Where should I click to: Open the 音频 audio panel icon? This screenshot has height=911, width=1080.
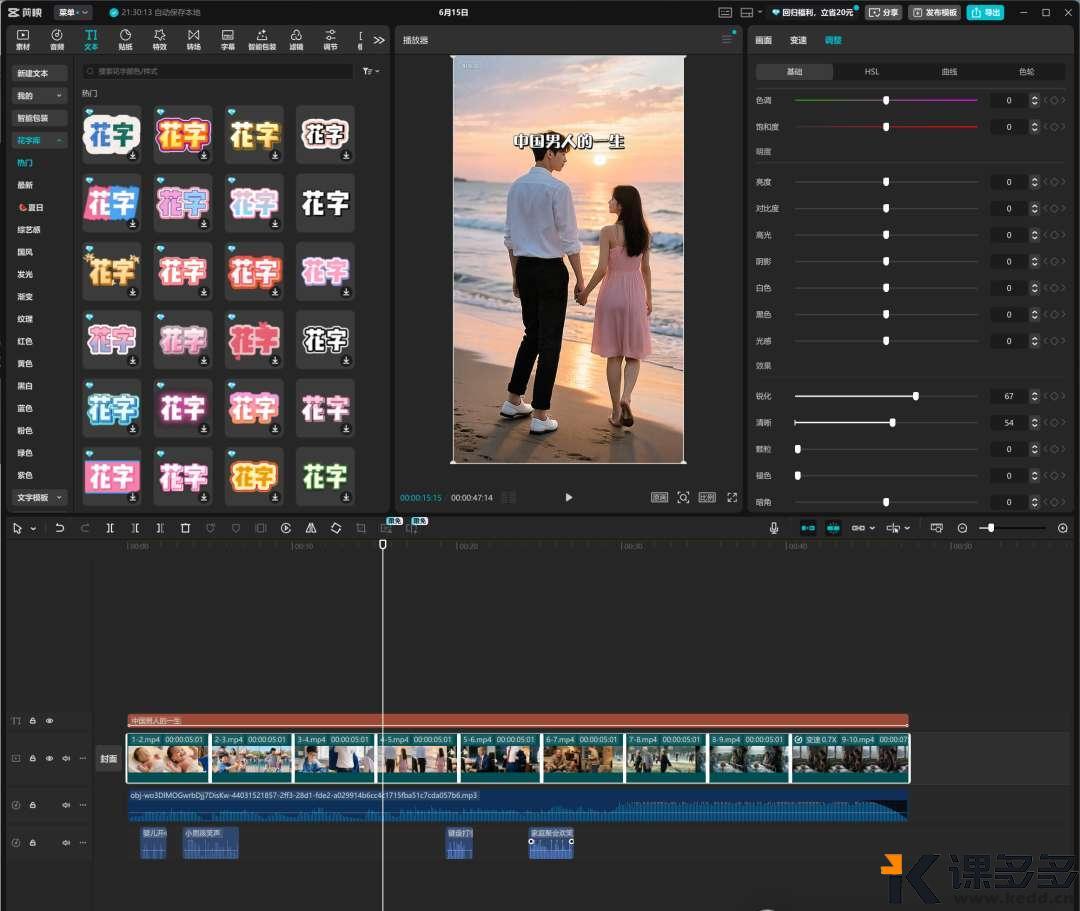click(57, 39)
